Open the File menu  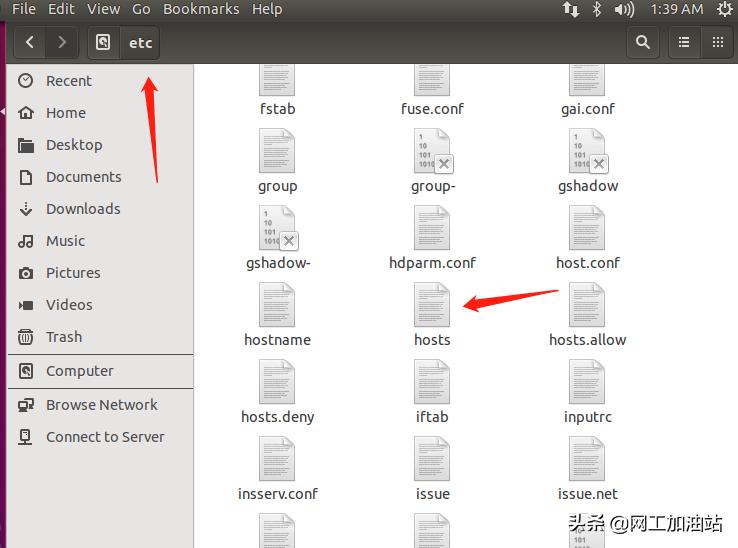23,9
